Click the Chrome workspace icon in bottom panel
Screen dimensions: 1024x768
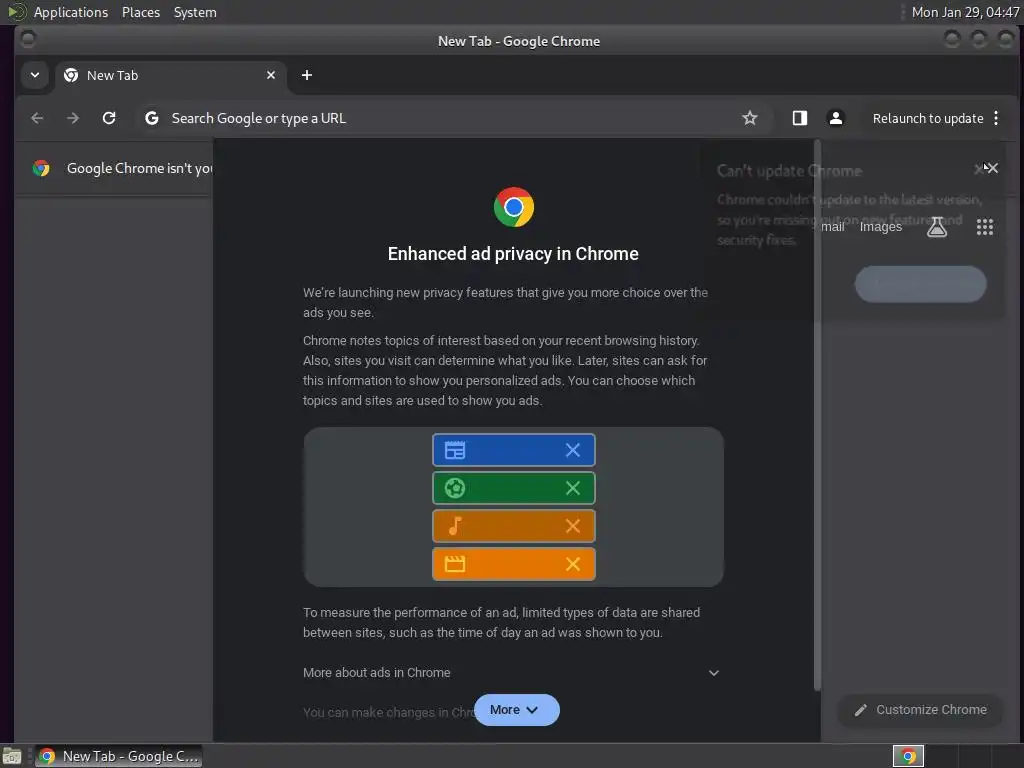908,756
